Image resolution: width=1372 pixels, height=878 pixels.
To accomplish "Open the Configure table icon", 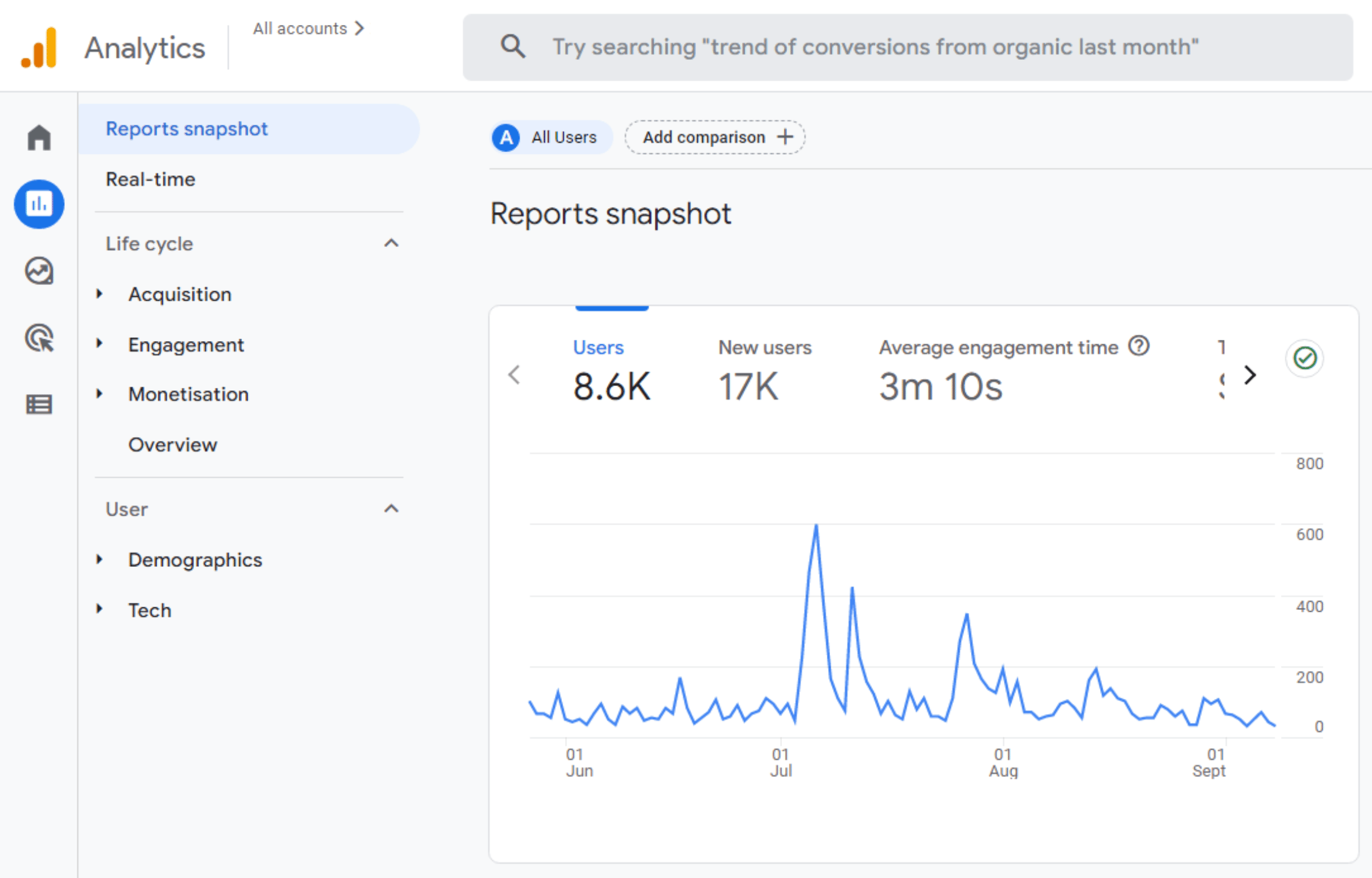I will (39, 405).
